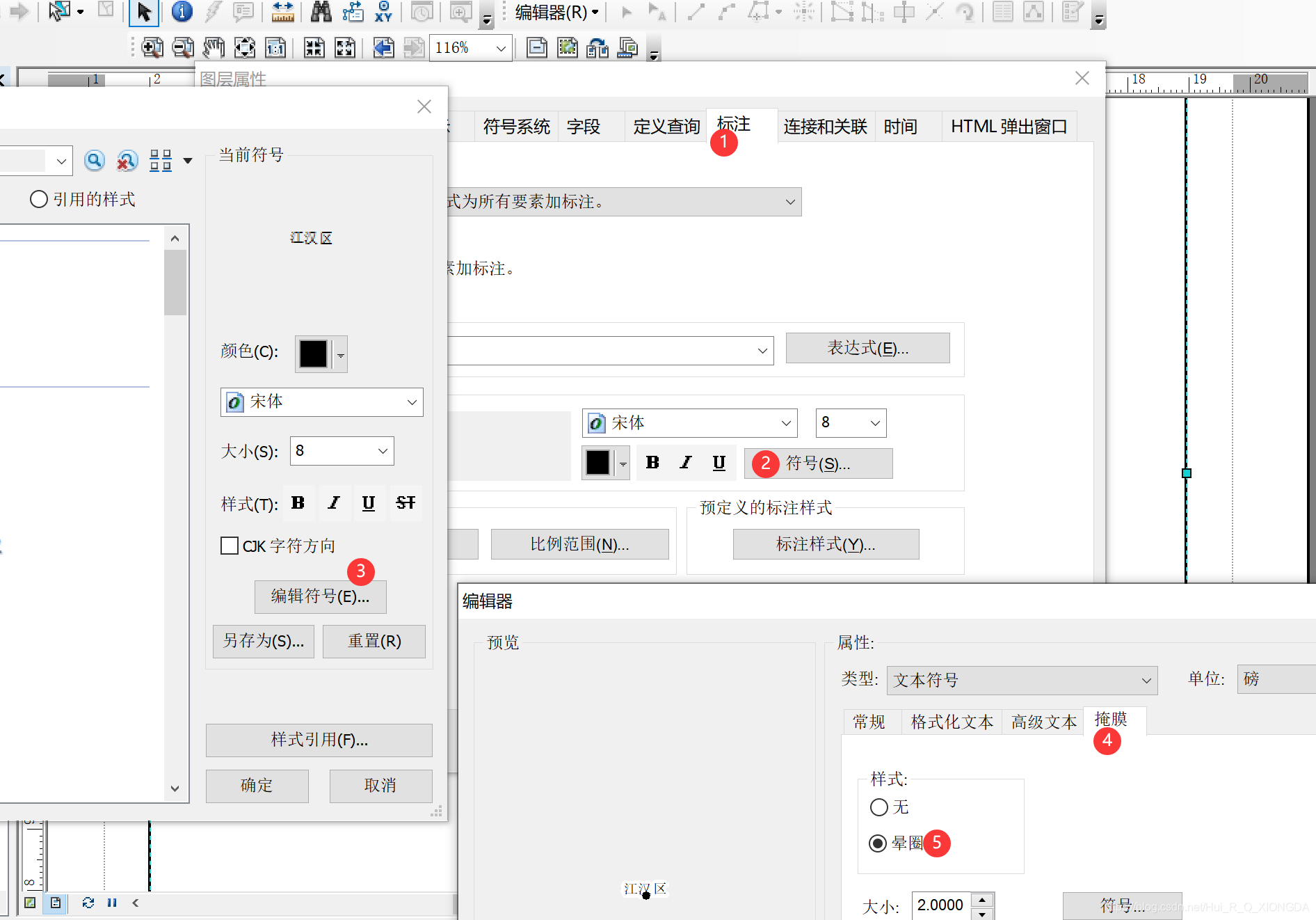The width and height of the screenshot is (1316, 920).
Task: Choose the Select Features tool
Action: (60, 11)
